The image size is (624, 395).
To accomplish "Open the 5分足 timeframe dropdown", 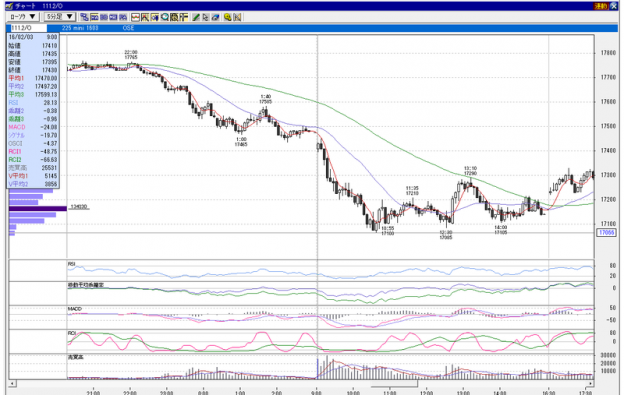I will (60, 17).
